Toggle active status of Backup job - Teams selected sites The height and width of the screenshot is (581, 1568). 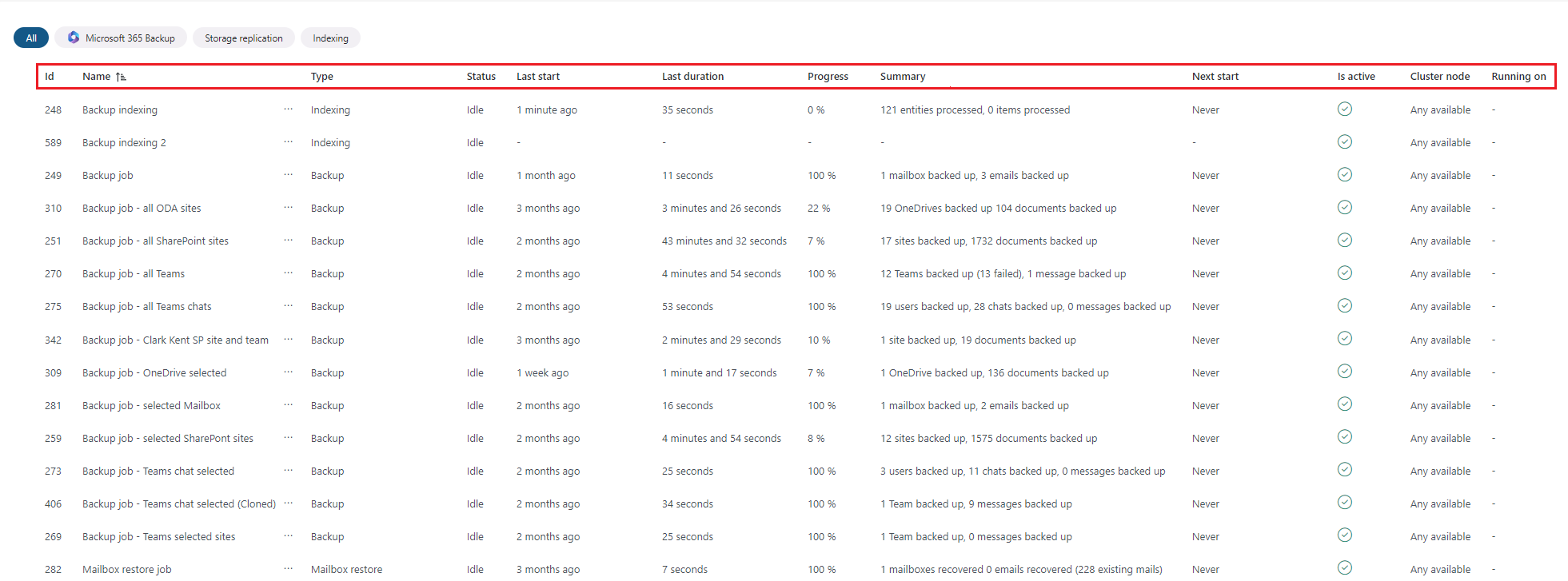[1344, 535]
